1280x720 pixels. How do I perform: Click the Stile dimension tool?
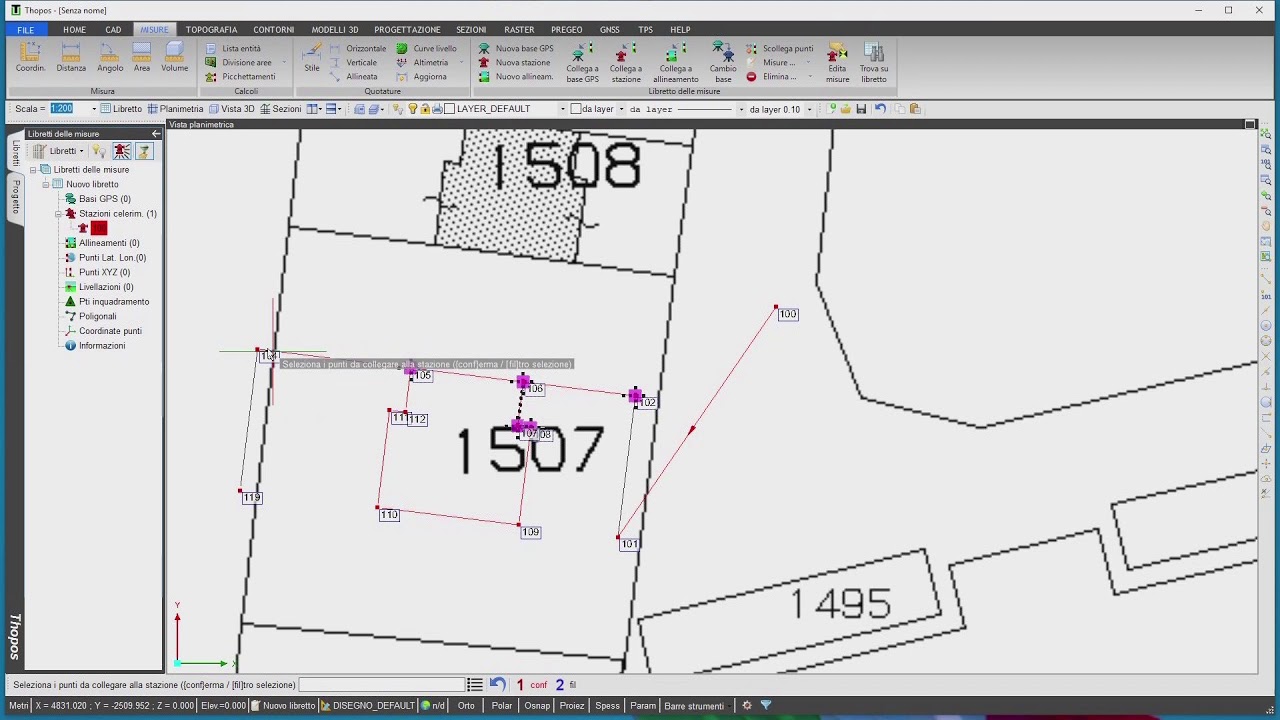pos(312,57)
